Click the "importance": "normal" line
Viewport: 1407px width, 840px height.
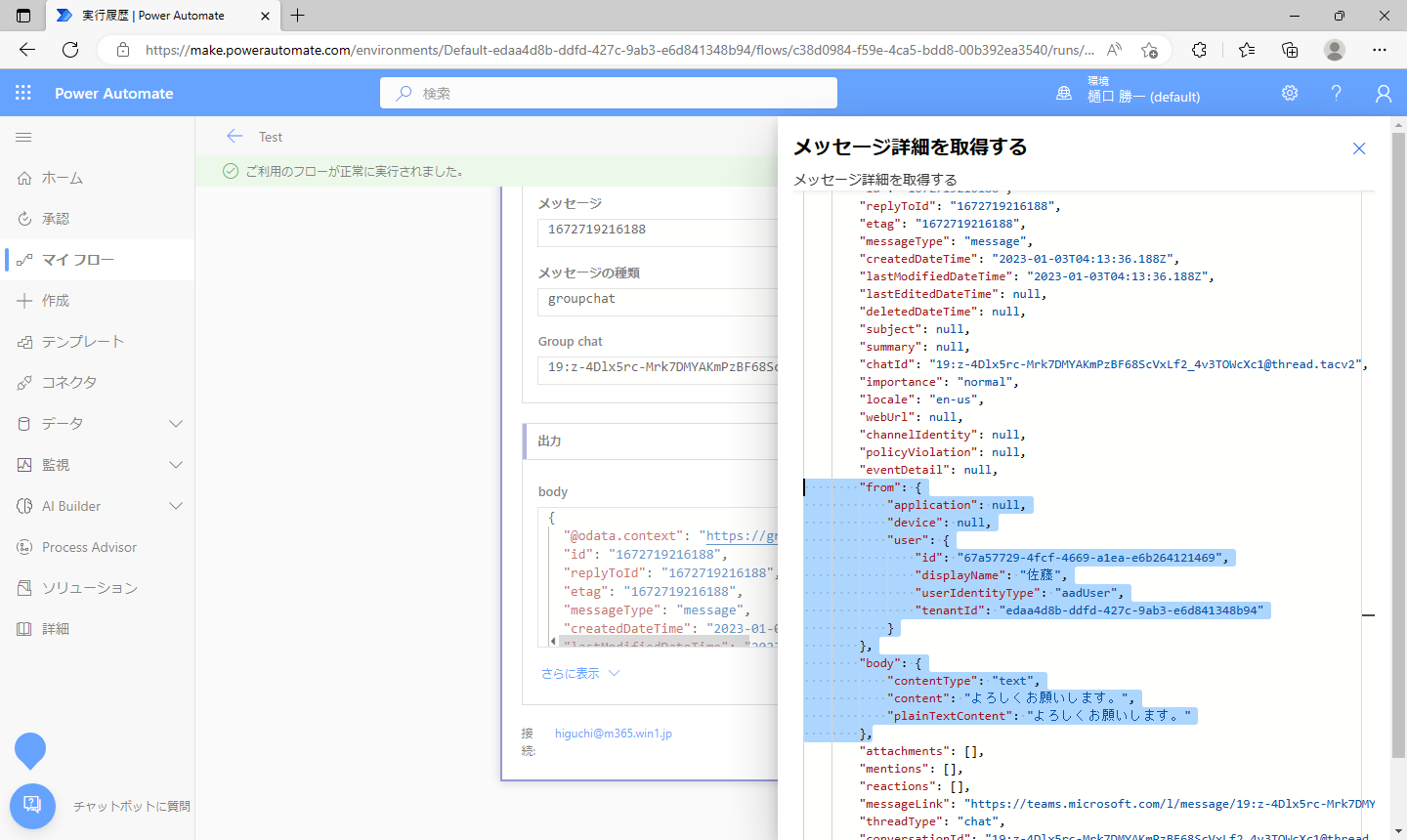click(x=939, y=382)
